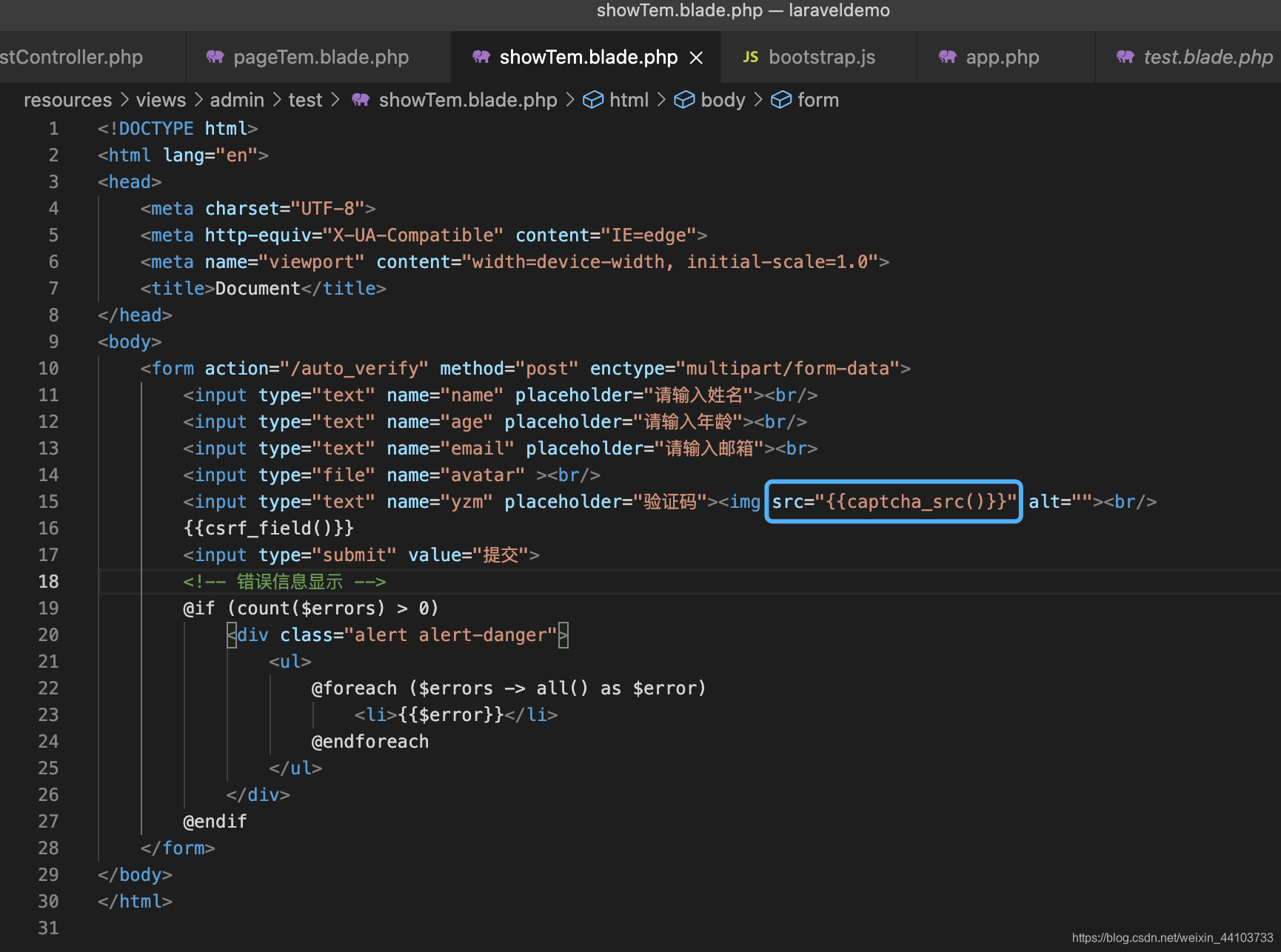
Task: Click the @foreach directive on line 22
Action: point(509,688)
